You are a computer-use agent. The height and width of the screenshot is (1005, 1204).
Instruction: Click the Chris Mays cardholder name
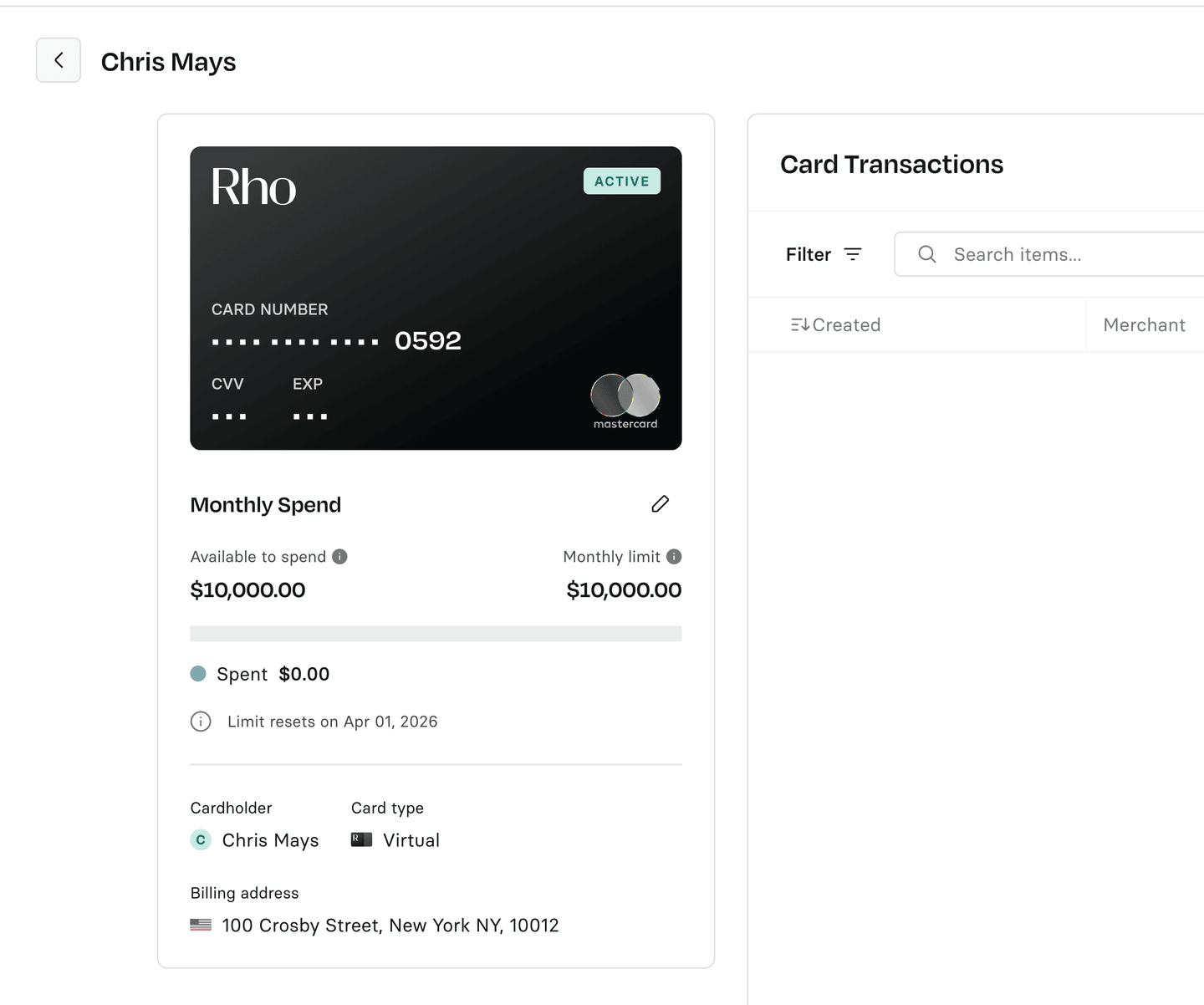point(270,840)
